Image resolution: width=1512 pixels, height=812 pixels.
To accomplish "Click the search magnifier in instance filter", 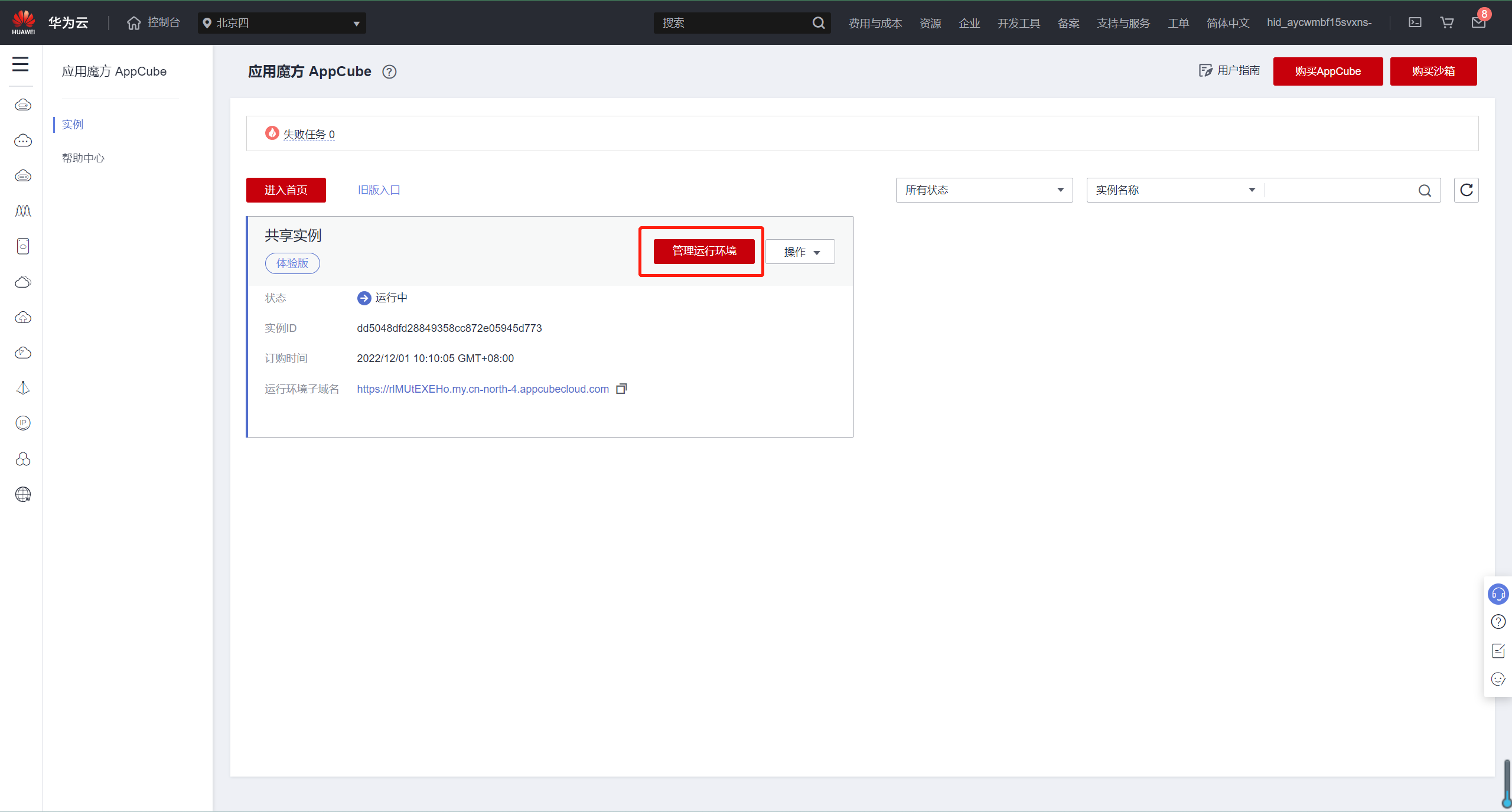I will [x=1425, y=190].
